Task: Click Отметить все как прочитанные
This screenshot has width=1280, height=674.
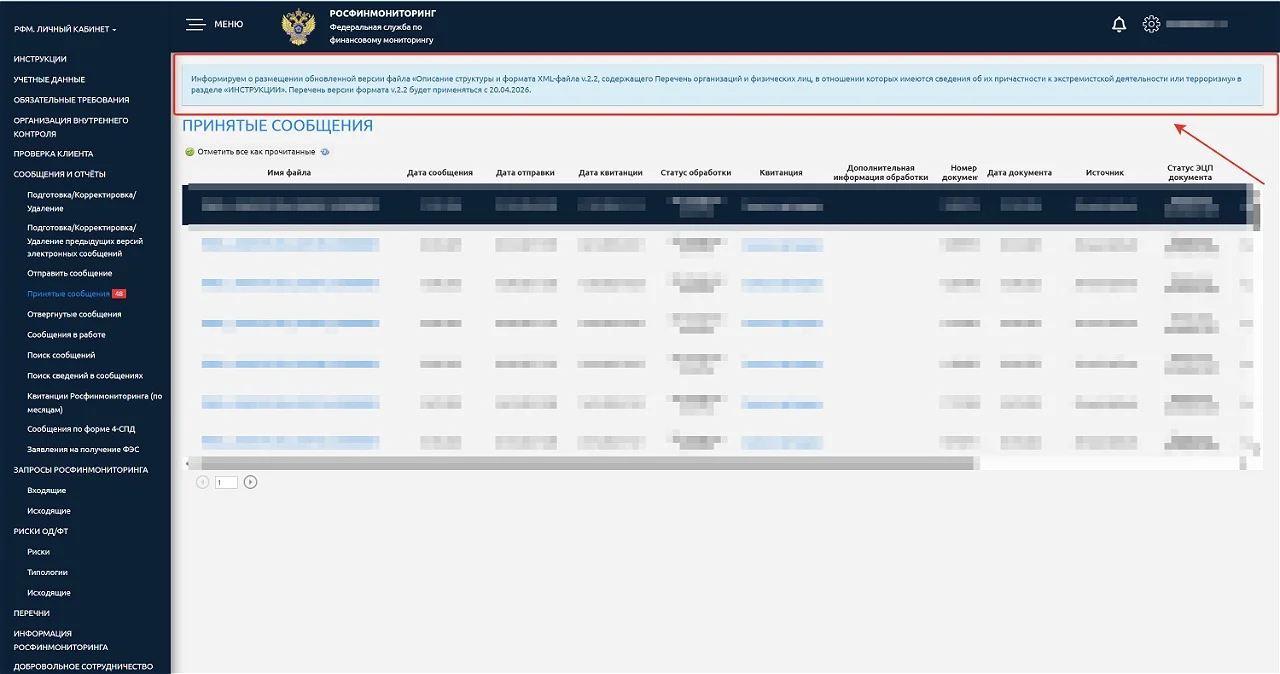Action: pyautogui.click(x=256, y=152)
